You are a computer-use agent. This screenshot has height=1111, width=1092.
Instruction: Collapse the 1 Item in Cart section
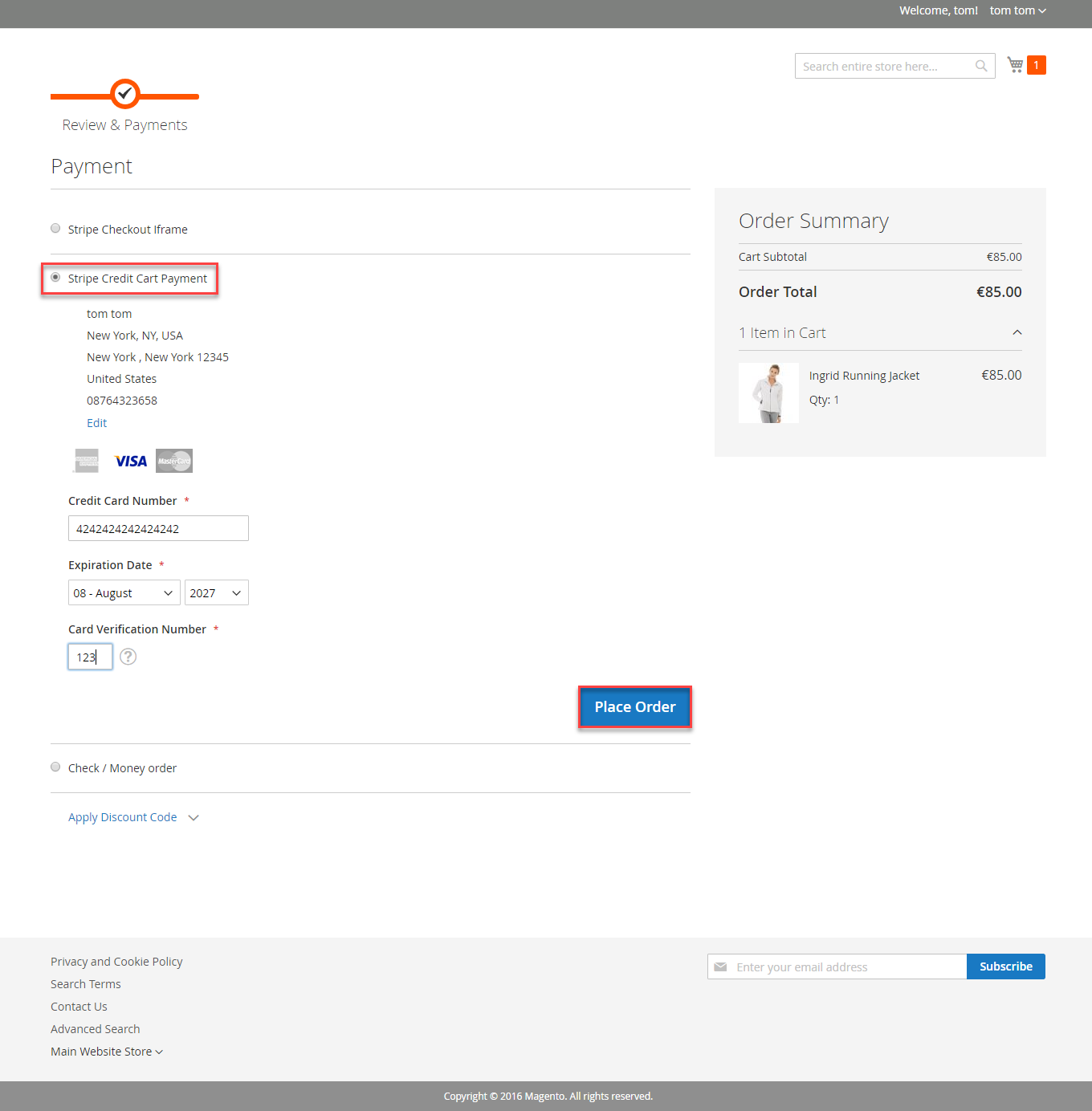(1017, 332)
